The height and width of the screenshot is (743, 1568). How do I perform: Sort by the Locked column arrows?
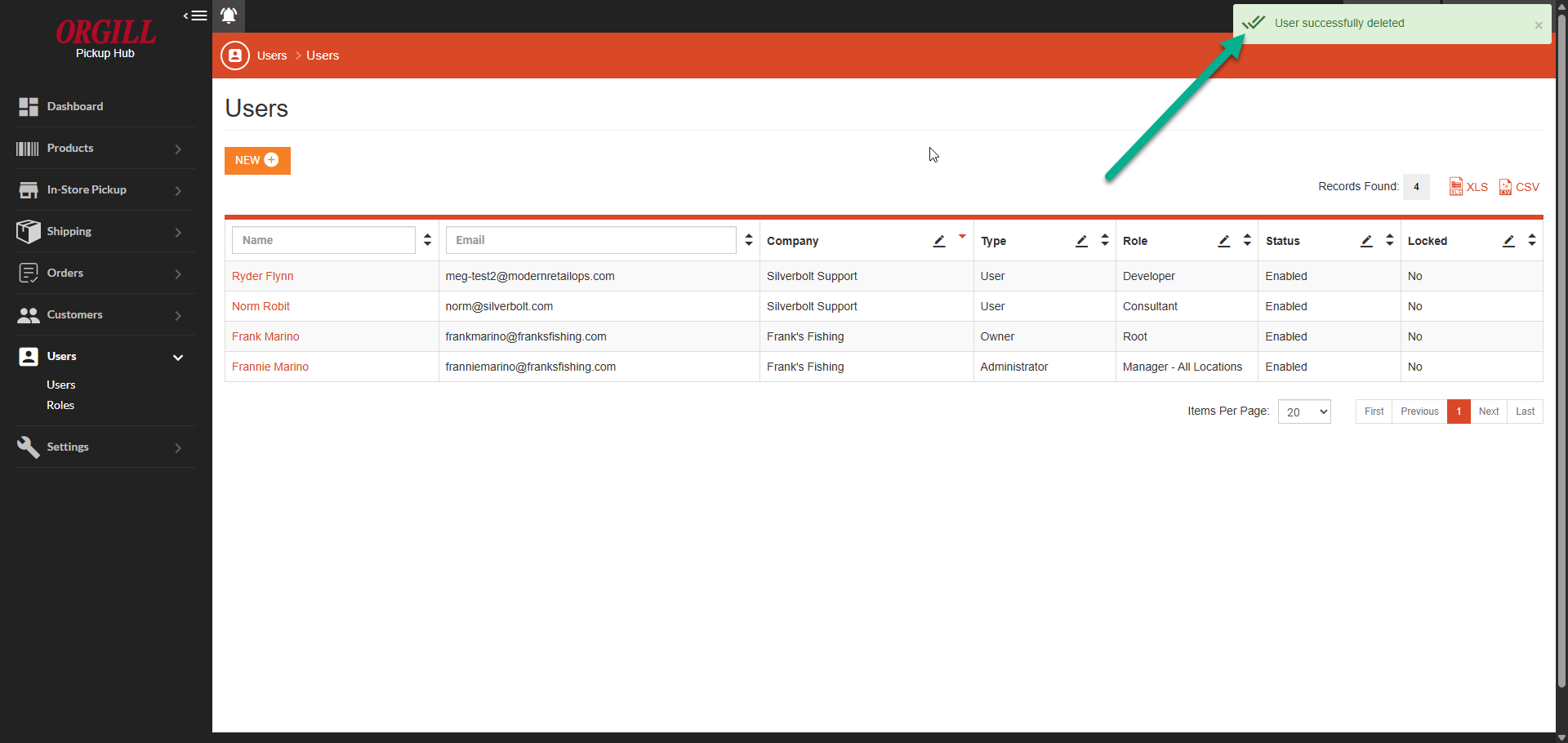pos(1531,240)
